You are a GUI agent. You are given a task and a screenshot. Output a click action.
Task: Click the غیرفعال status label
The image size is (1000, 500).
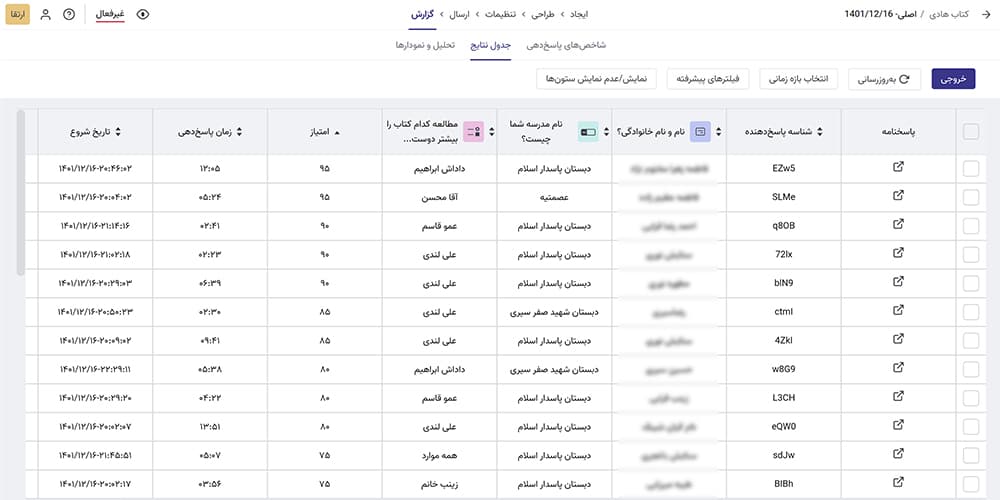(x=110, y=15)
